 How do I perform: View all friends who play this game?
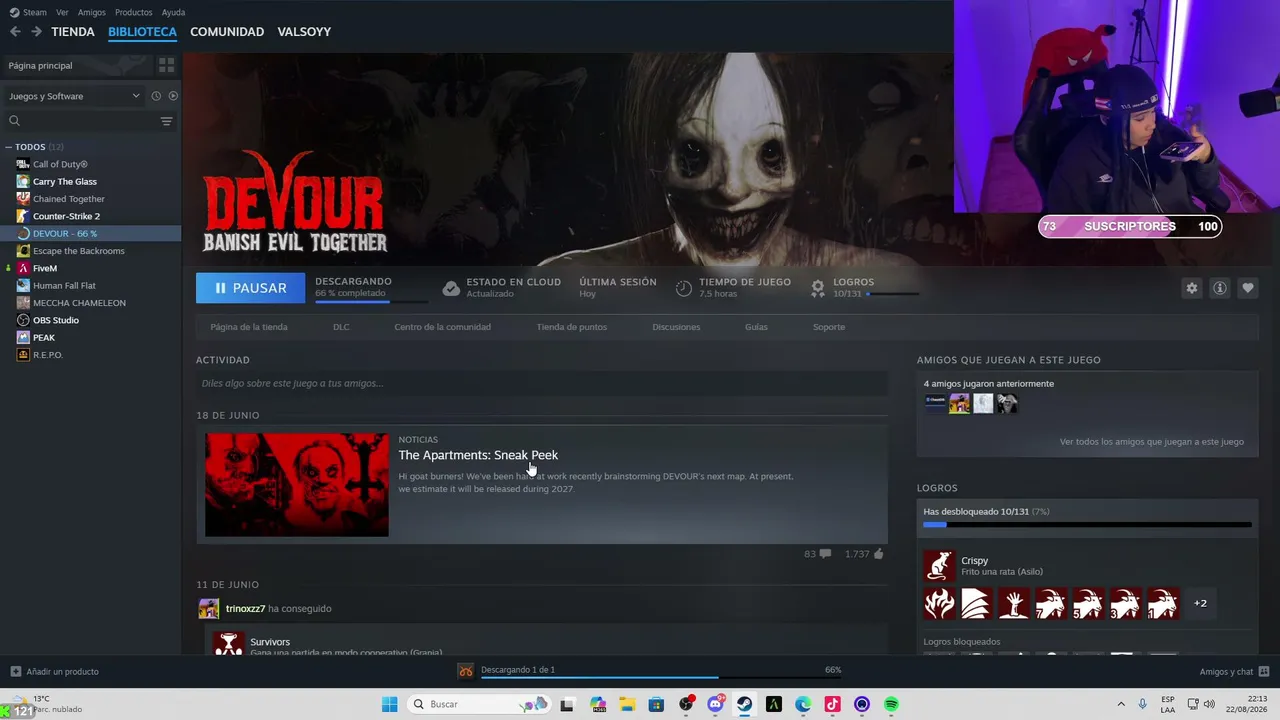point(1152,441)
